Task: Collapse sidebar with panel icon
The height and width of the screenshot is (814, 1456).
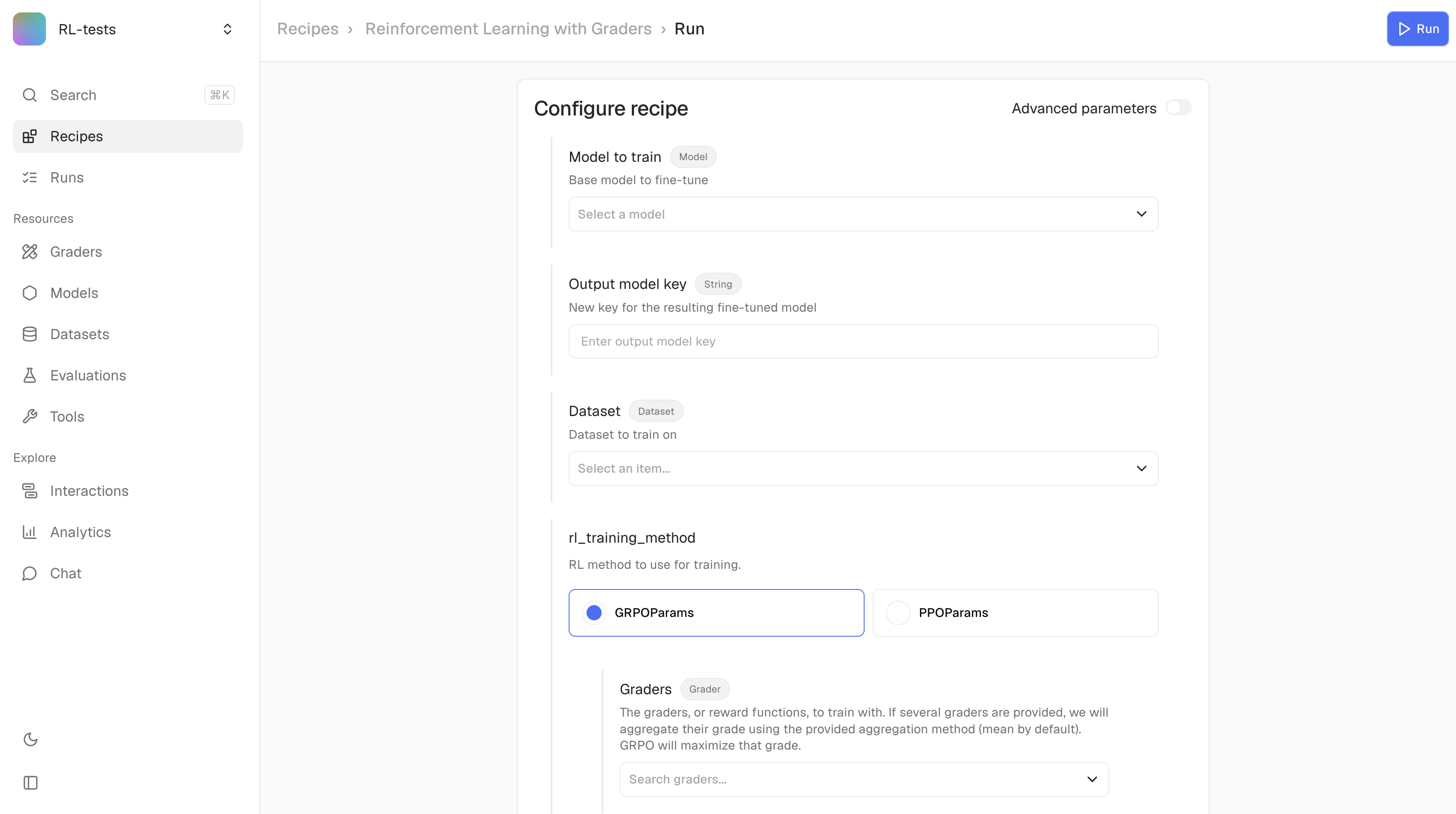Action: click(30, 782)
